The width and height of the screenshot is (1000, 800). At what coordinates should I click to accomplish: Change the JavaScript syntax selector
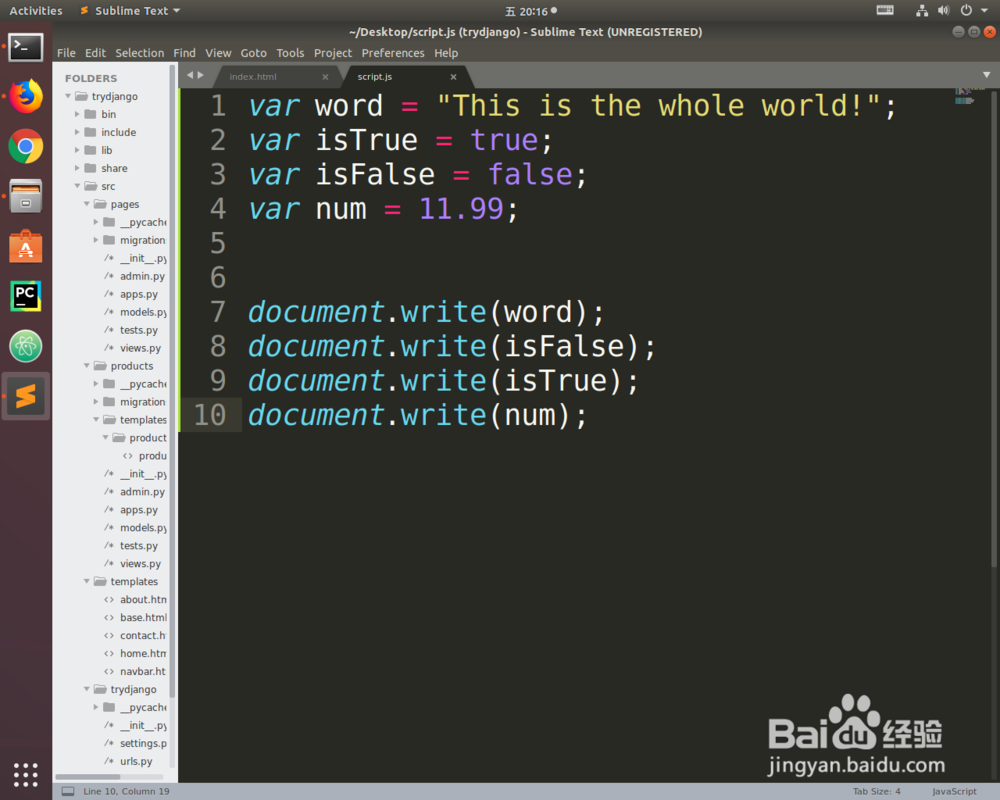tap(954, 791)
